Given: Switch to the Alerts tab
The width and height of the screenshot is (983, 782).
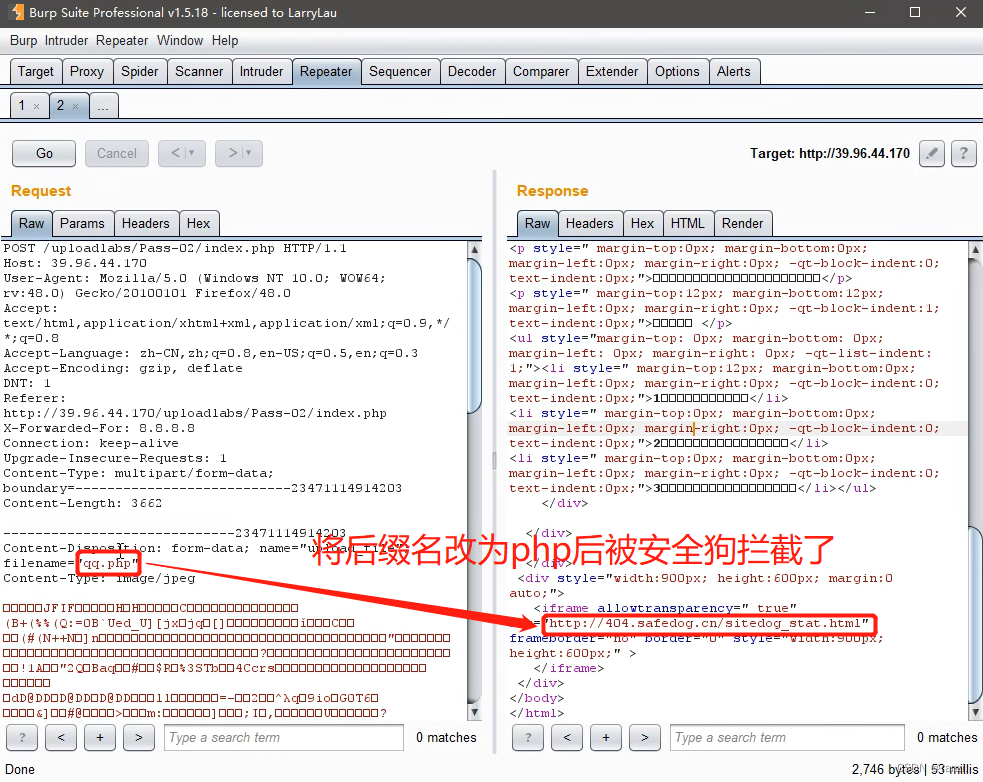Looking at the screenshot, I should tap(733, 71).
